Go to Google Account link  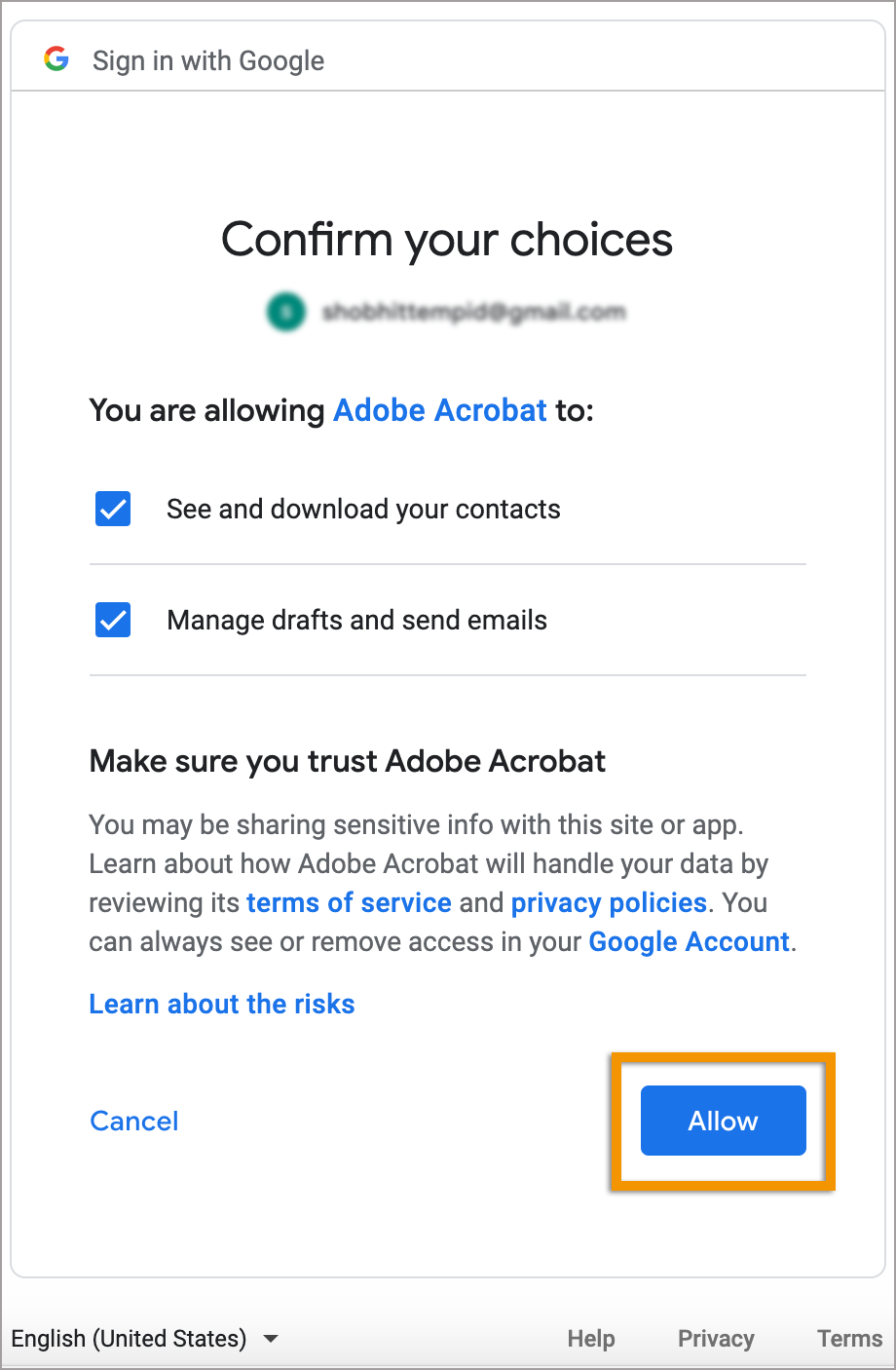click(689, 941)
